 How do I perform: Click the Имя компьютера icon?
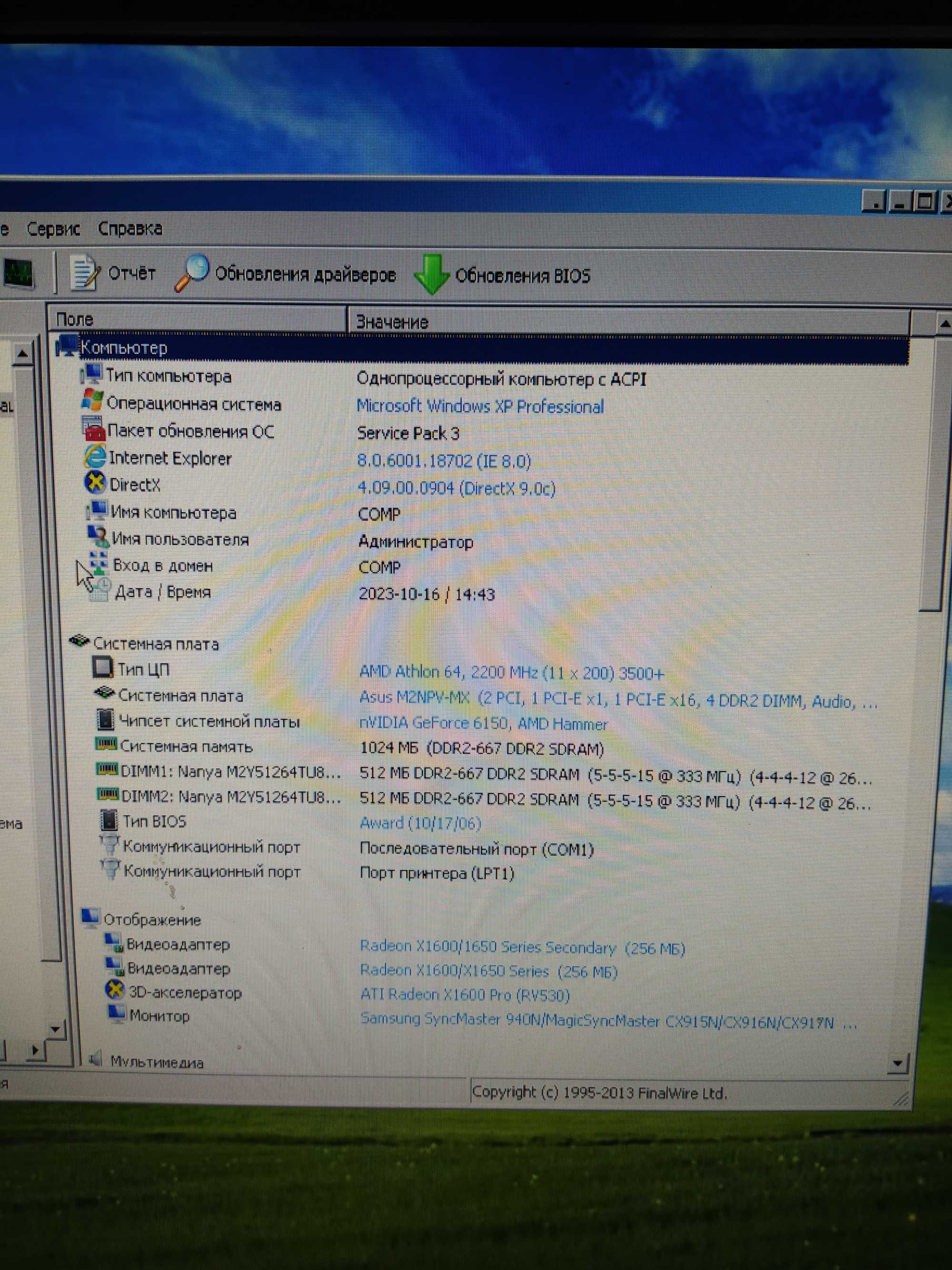pos(97,510)
